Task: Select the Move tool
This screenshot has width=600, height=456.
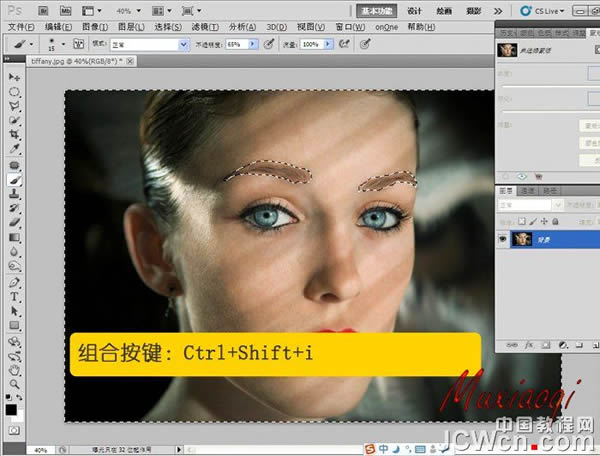Action: tap(14, 77)
